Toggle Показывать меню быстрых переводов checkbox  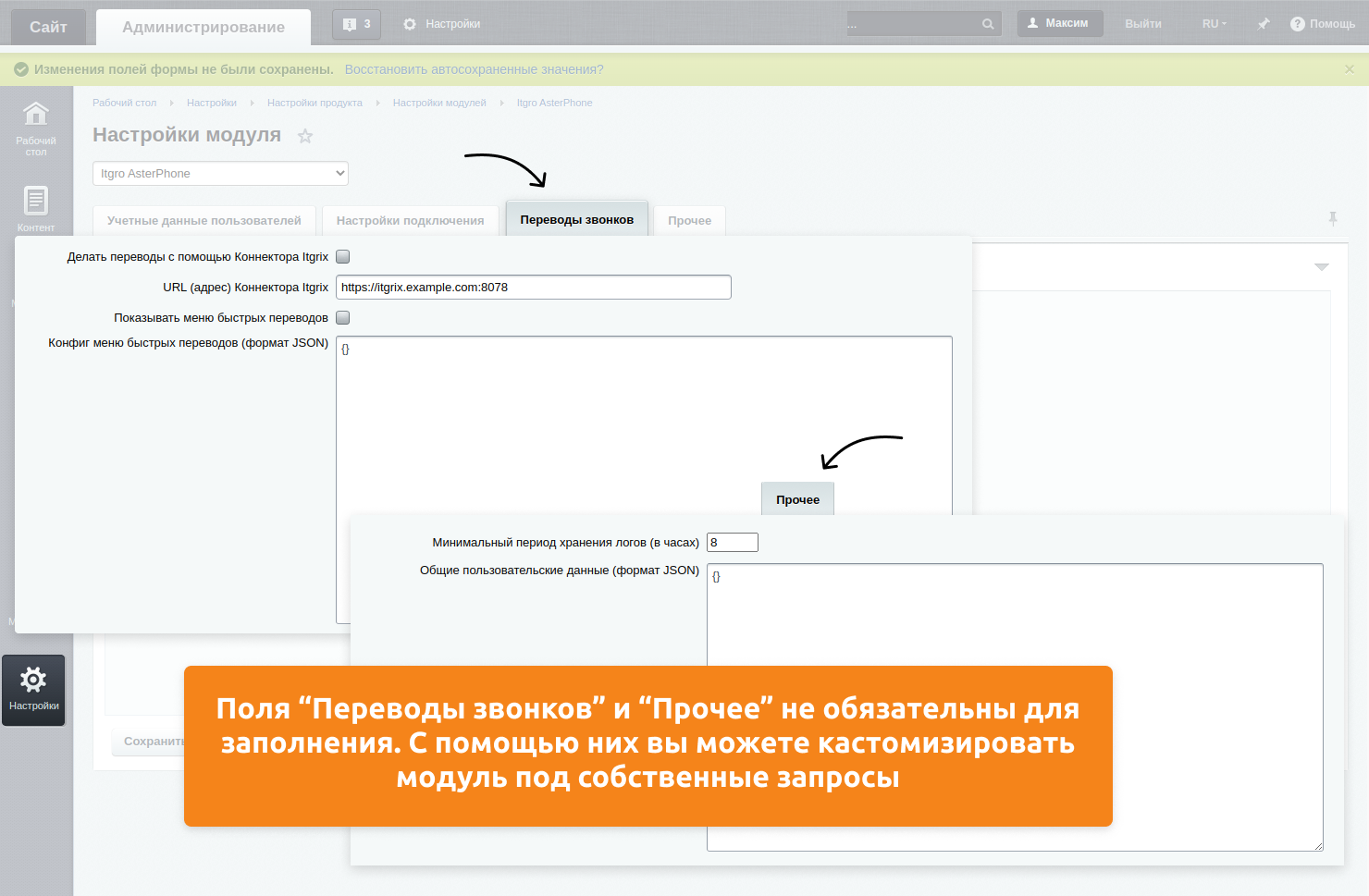pyautogui.click(x=342, y=318)
